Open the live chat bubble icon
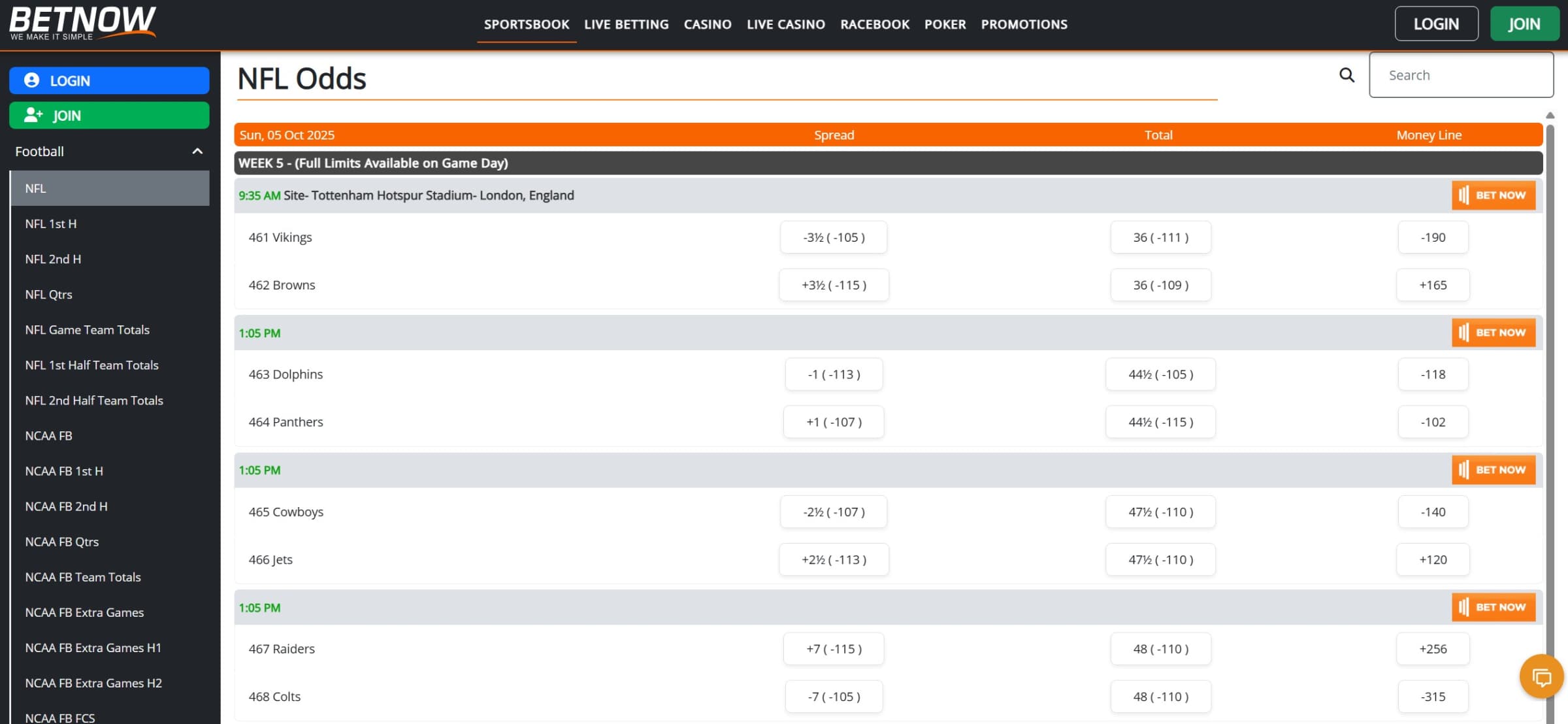Image resolution: width=1568 pixels, height=724 pixels. [x=1541, y=677]
